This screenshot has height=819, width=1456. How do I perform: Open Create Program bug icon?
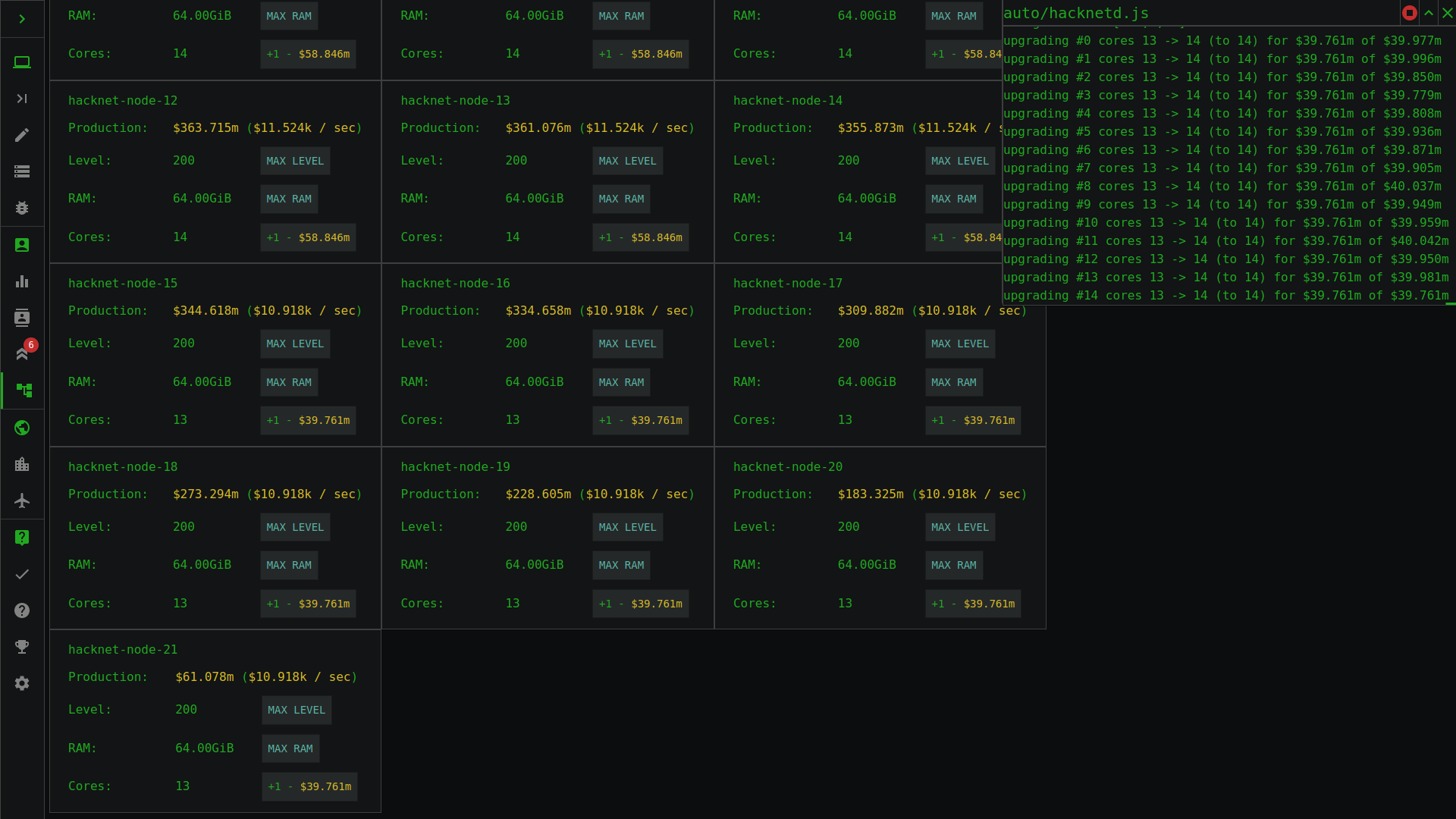click(22, 208)
